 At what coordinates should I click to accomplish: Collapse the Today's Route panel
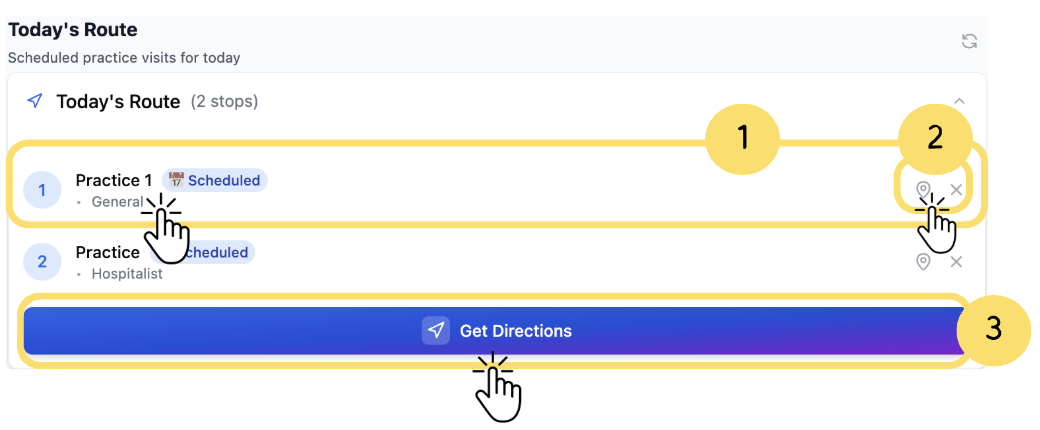click(959, 101)
